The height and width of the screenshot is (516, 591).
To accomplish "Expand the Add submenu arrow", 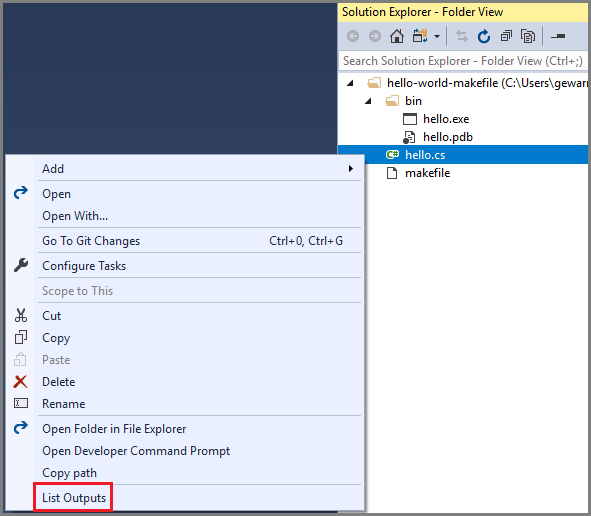I will tap(351, 168).
